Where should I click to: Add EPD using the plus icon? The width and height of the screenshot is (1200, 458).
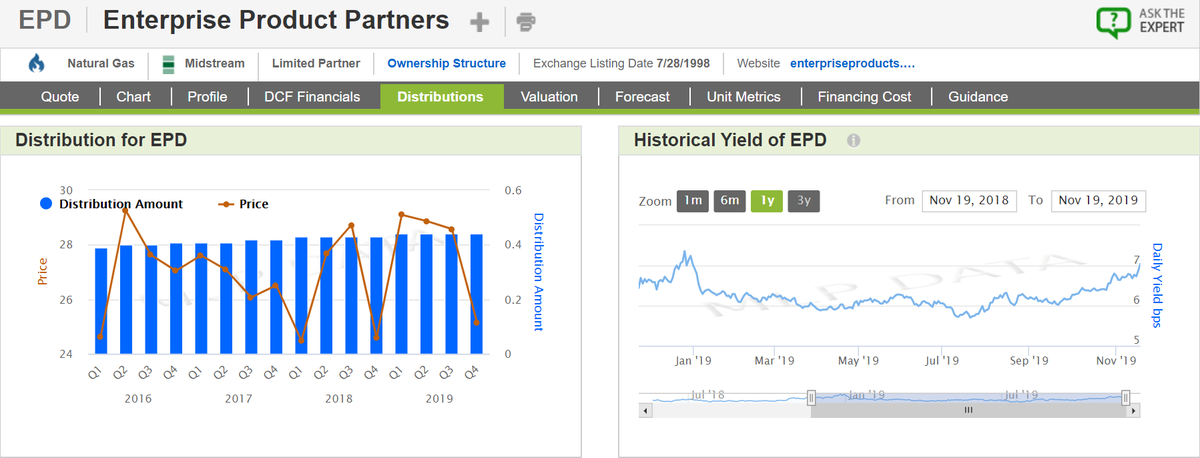[x=480, y=21]
